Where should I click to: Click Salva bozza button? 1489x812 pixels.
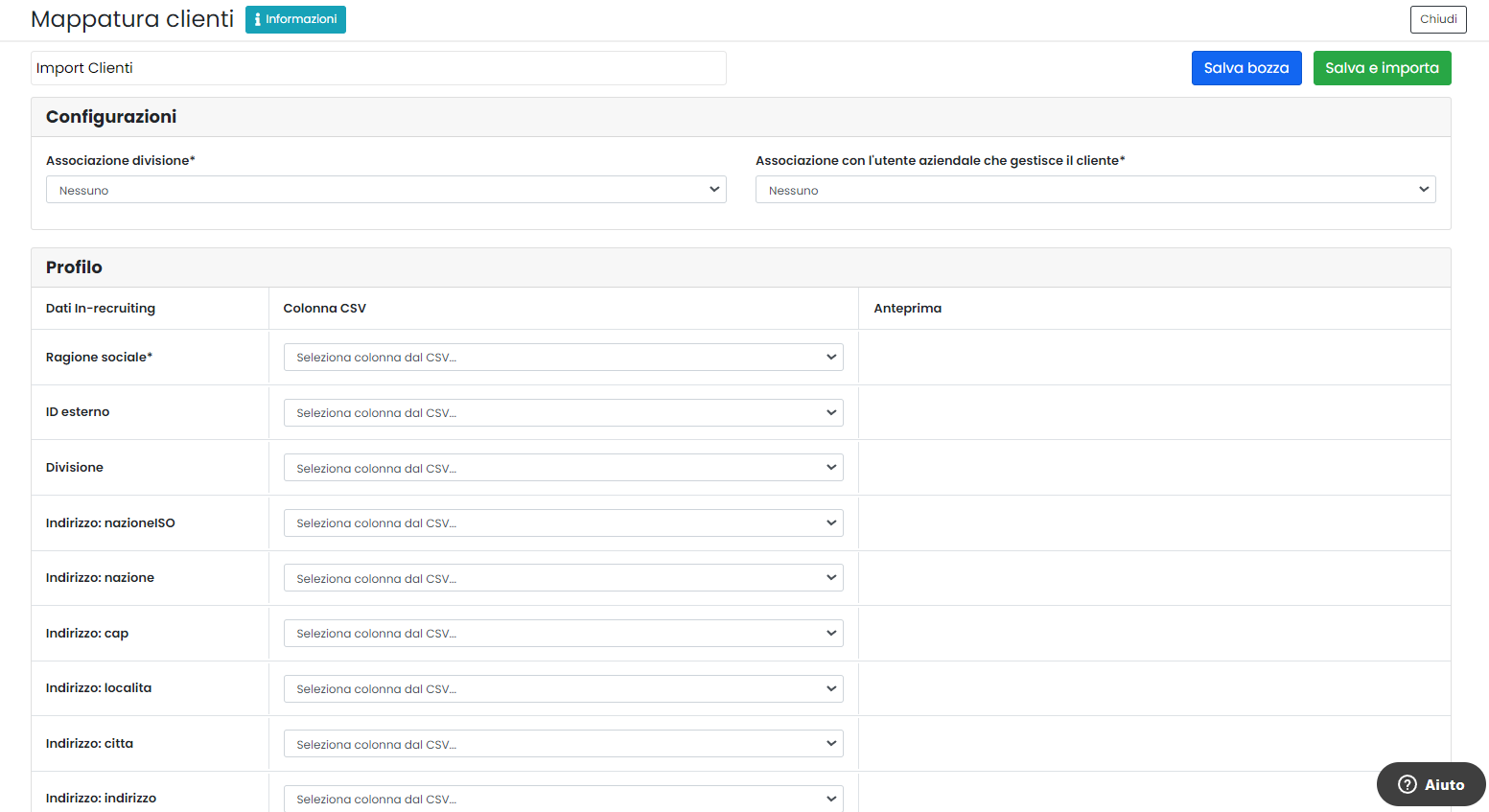tap(1246, 68)
